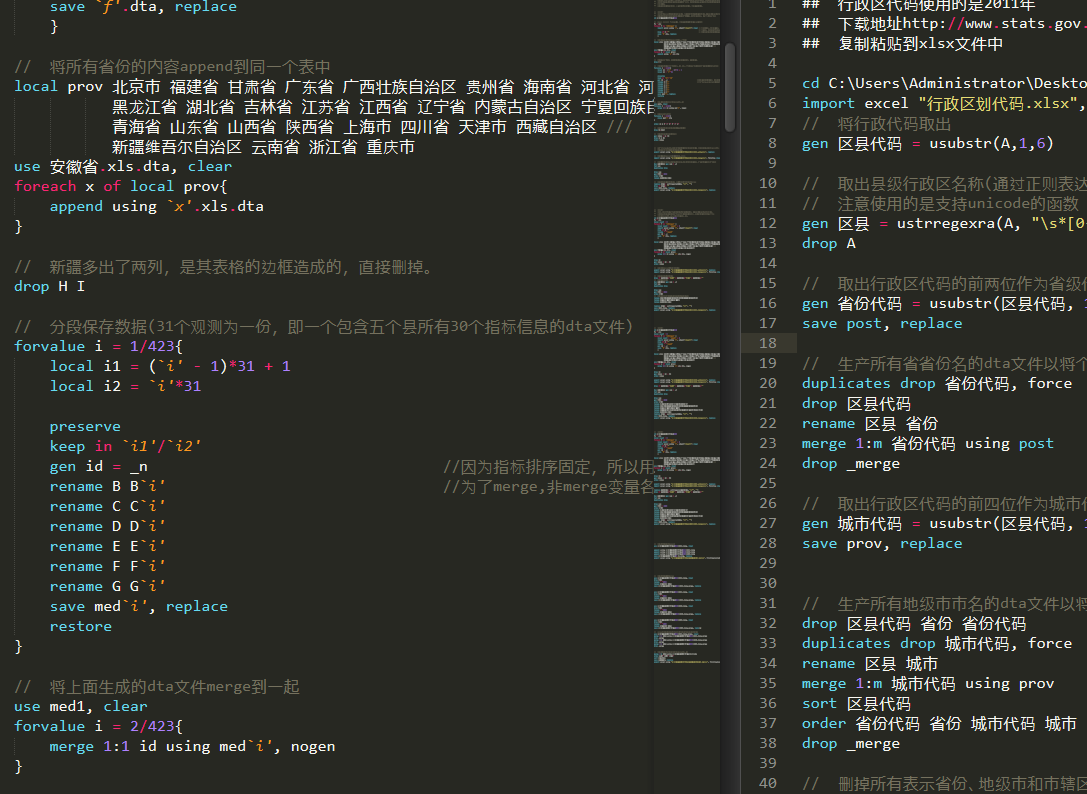Screen dimensions: 1087x794
Task: Click 'drop A' on line 13
Action: (828, 243)
